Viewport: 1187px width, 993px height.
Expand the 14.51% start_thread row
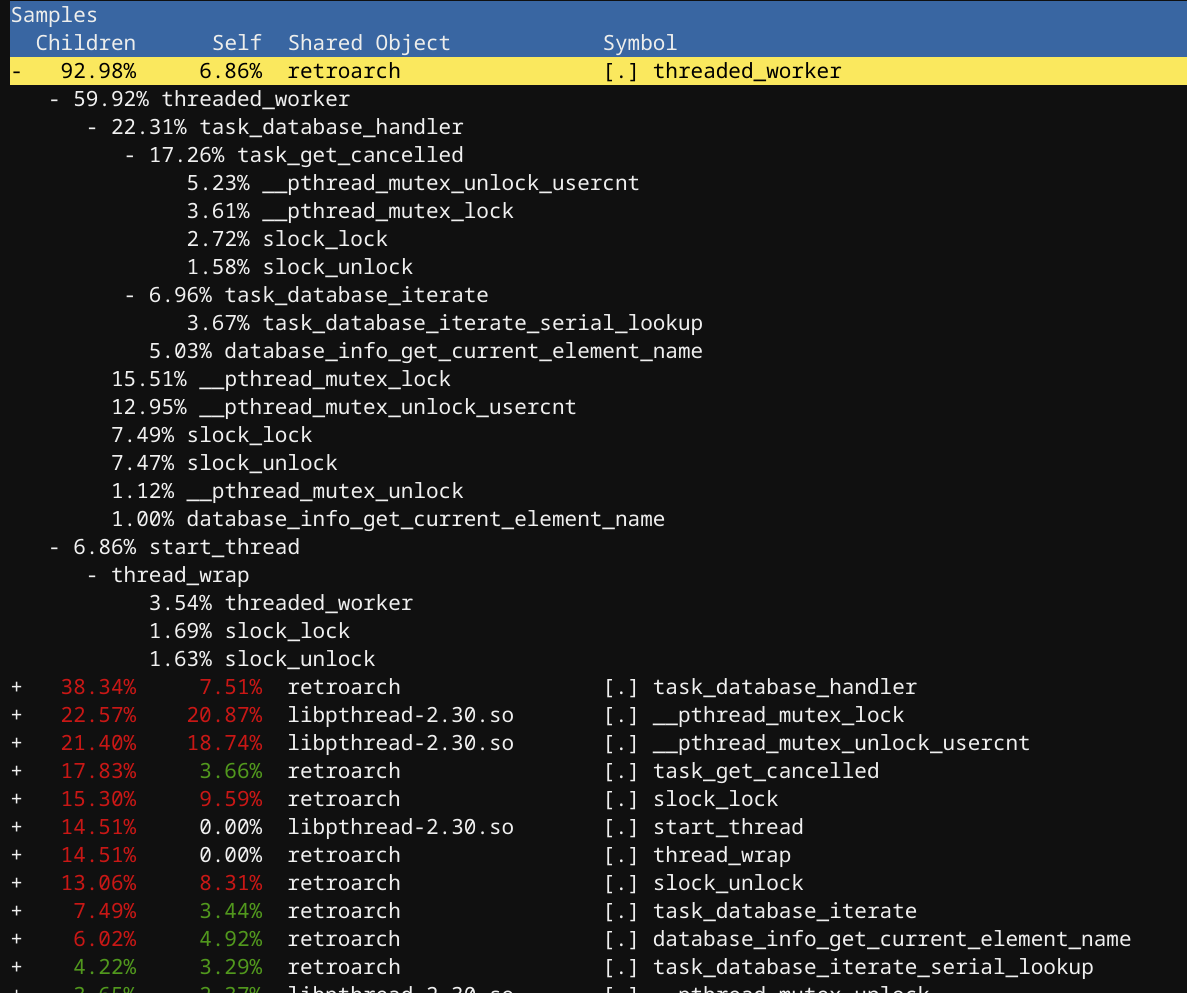tap(17, 827)
